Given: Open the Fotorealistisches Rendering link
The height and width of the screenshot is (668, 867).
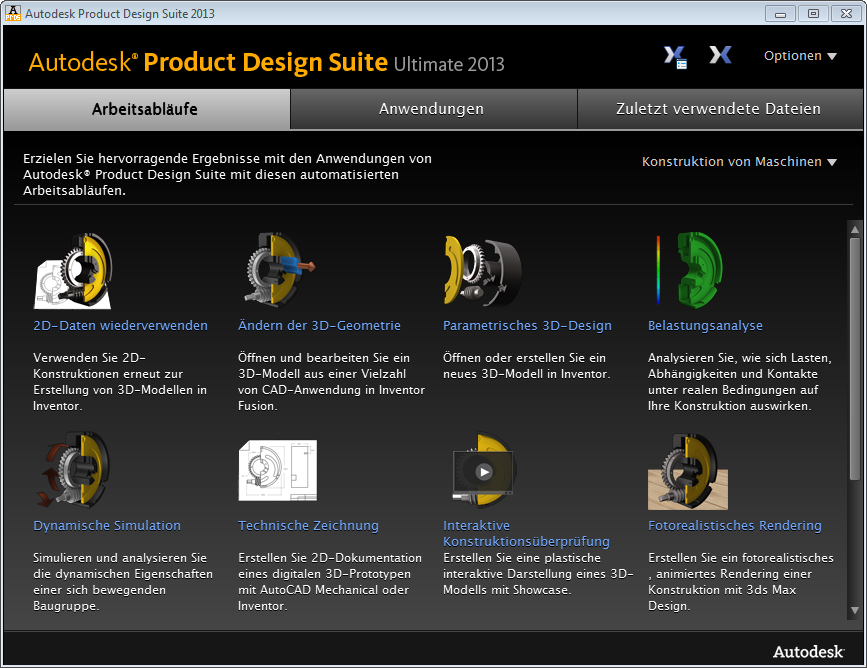Looking at the screenshot, I should [x=734, y=525].
